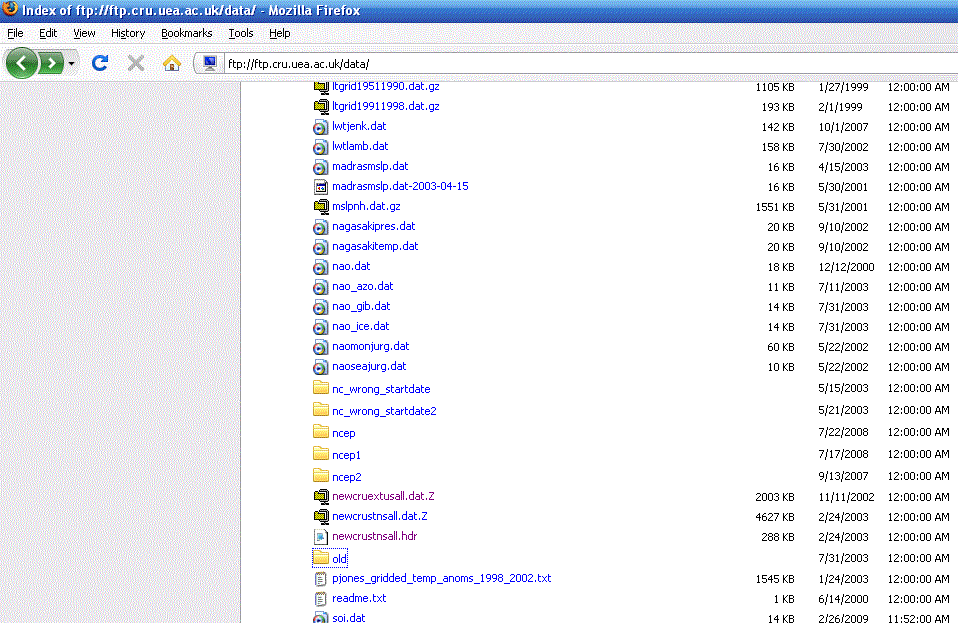Open nao_azo.dat link
The height and width of the screenshot is (642, 958).
click(x=362, y=286)
